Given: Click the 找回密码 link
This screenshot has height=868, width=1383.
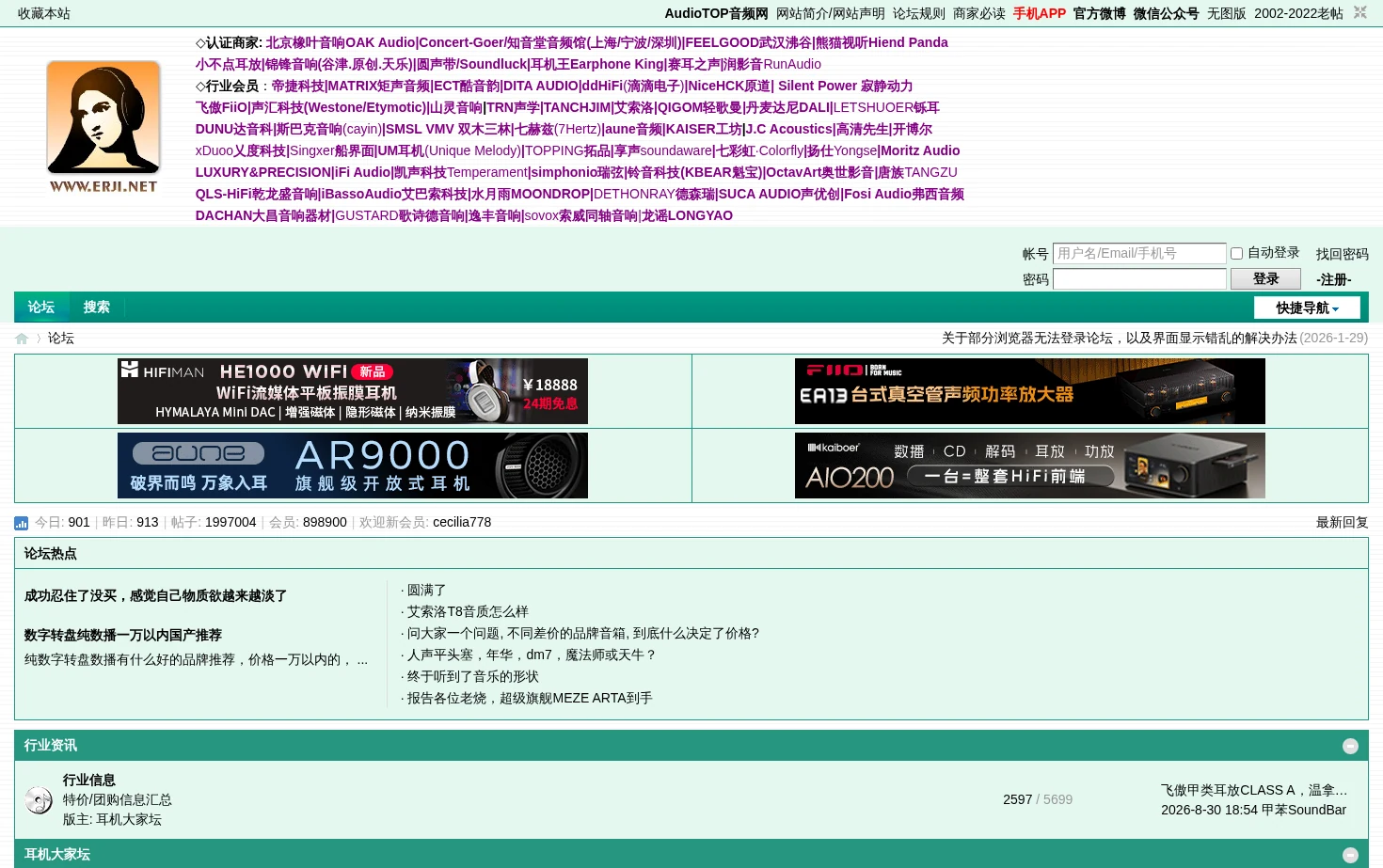Looking at the screenshot, I should click(x=1342, y=254).
